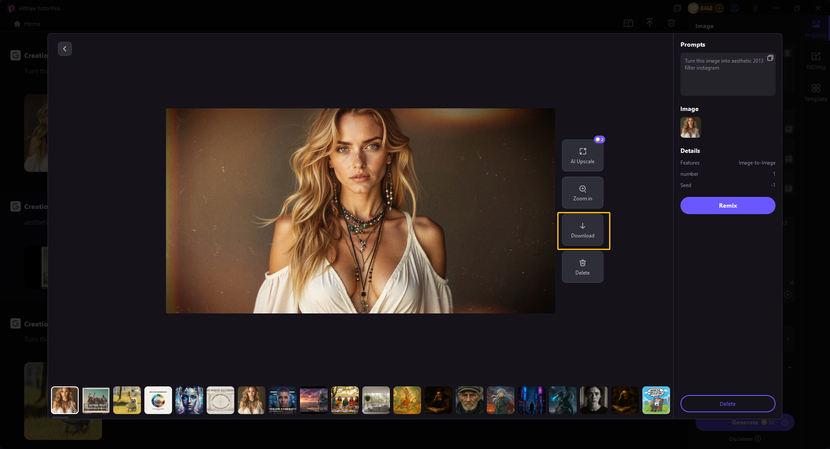Click the back arrow button

[x=65, y=49]
